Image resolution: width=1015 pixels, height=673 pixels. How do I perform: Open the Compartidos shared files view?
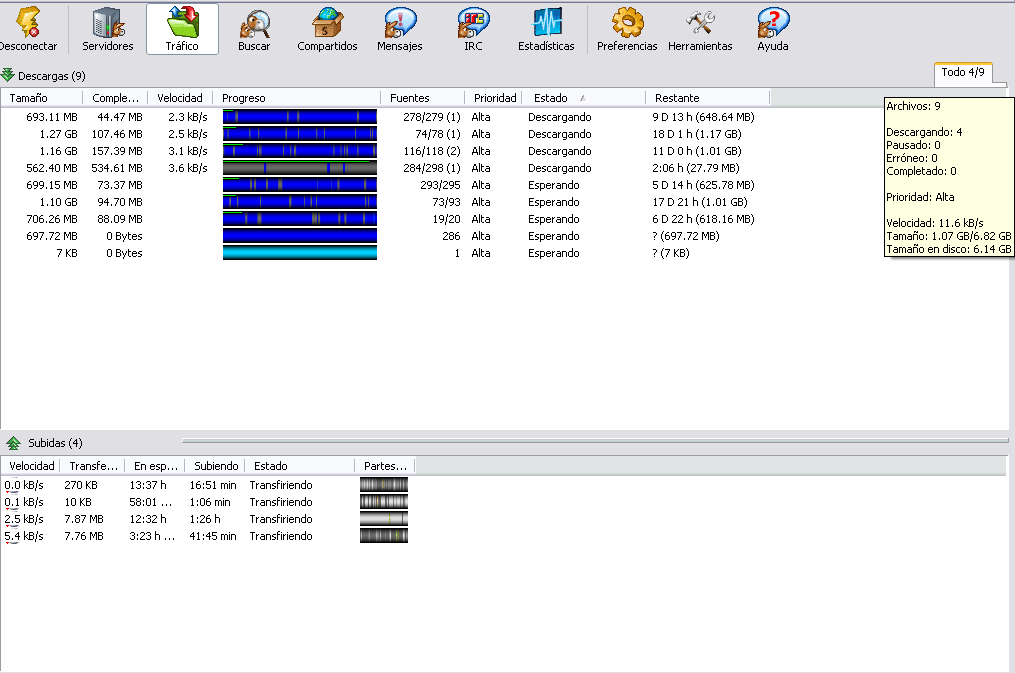(x=327, y=29)
